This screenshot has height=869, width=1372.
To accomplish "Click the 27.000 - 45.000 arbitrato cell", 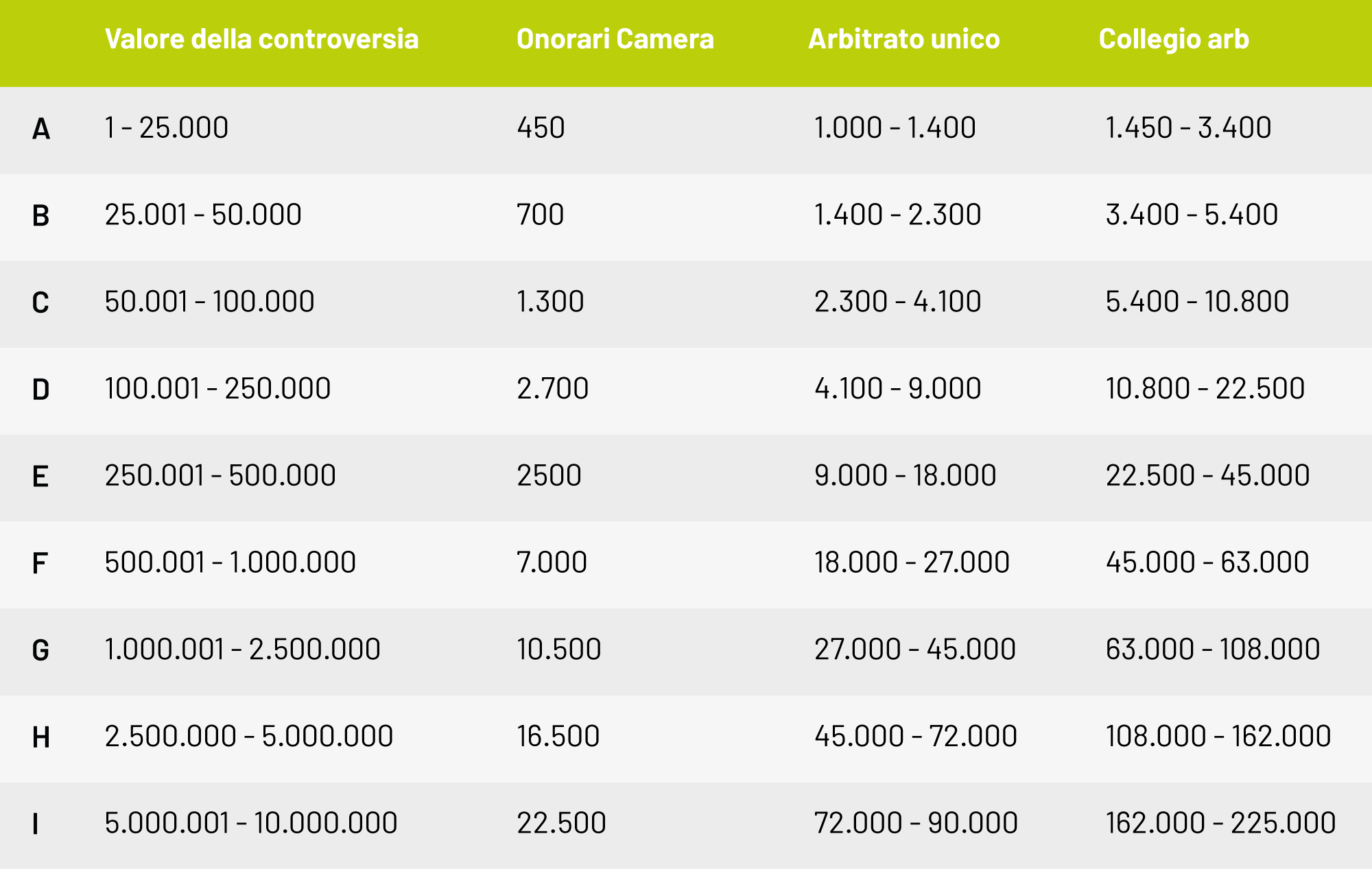I will point(914,650).
